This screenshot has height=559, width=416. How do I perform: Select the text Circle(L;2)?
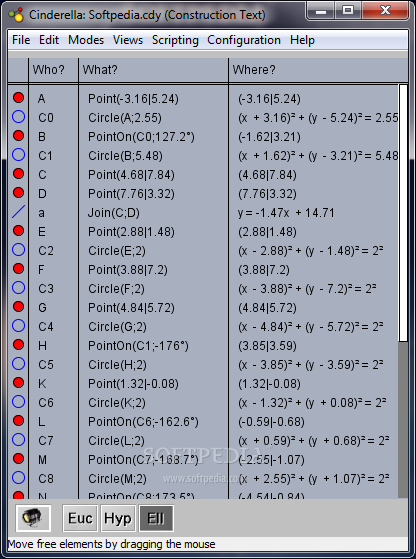coord(116,441)
